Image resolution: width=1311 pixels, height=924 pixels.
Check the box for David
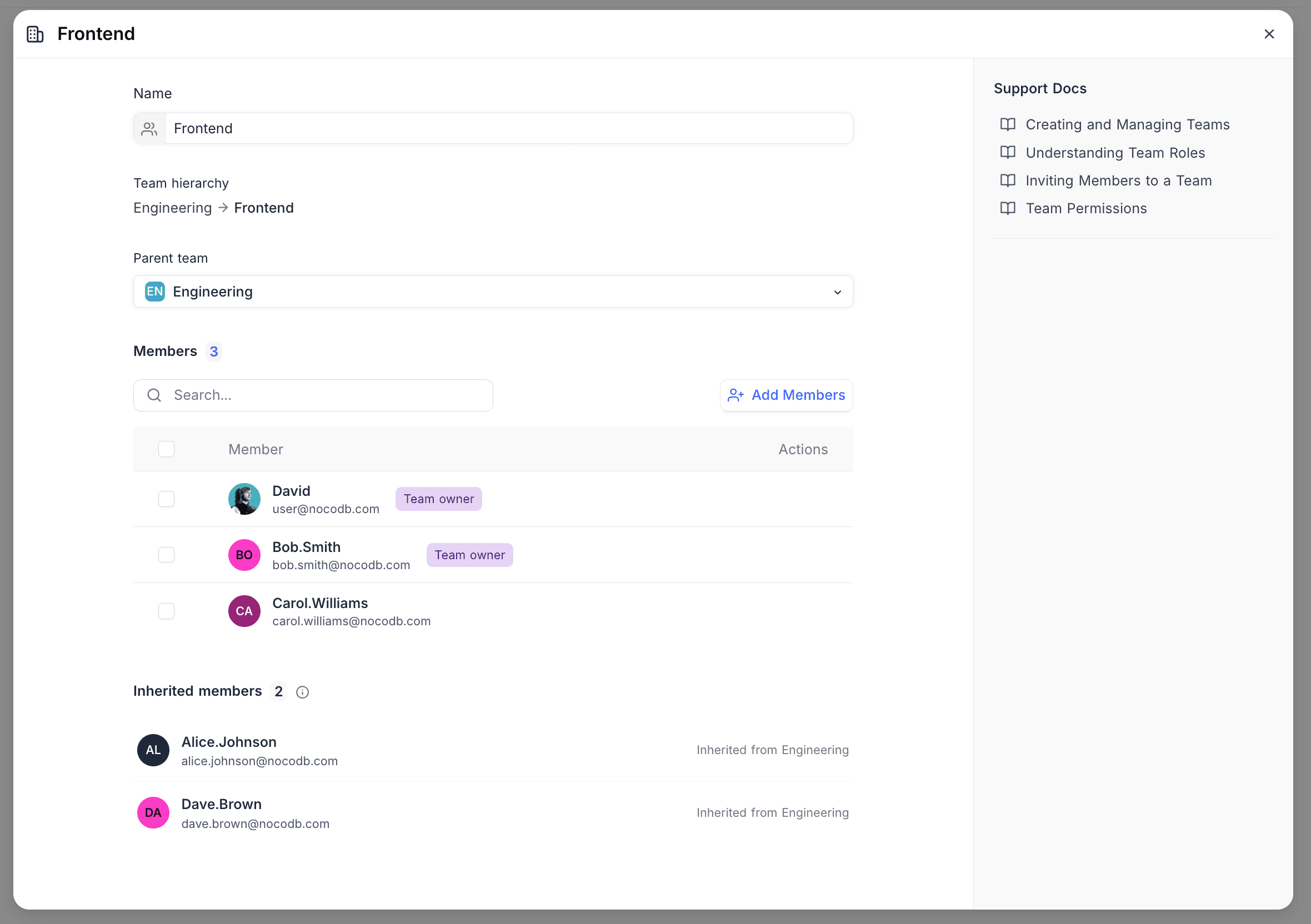[x=166, y=499]
